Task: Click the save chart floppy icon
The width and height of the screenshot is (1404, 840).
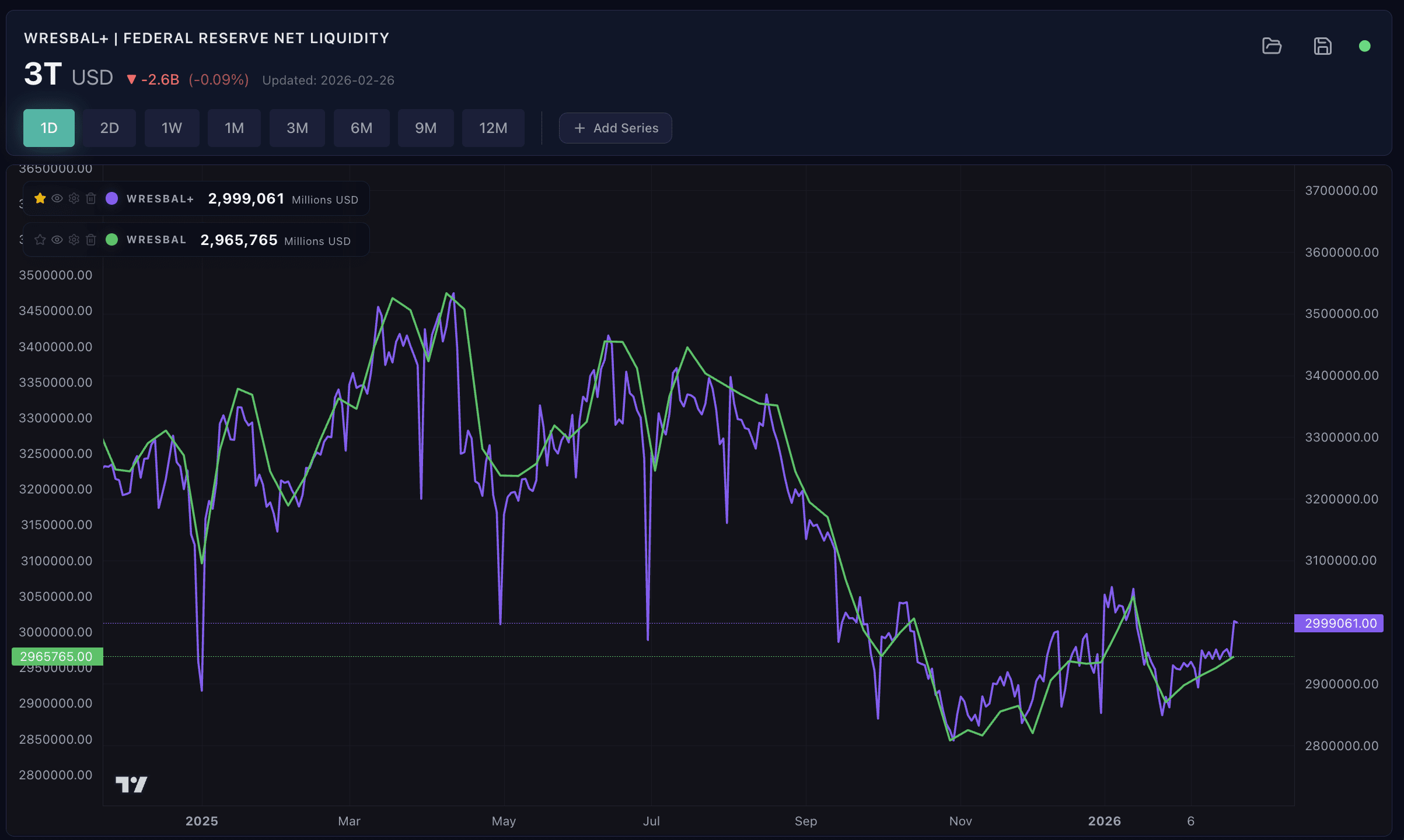Action: (1322, 46)
